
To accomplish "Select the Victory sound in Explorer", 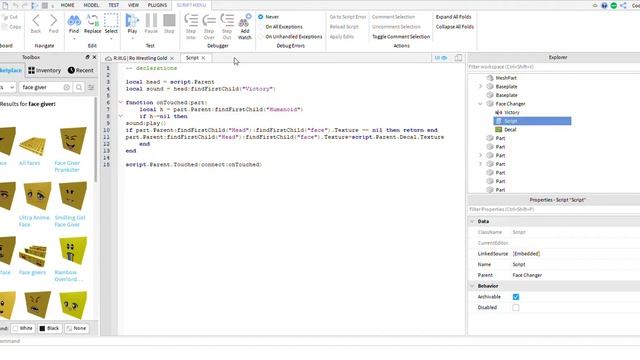I will [511, 112].
